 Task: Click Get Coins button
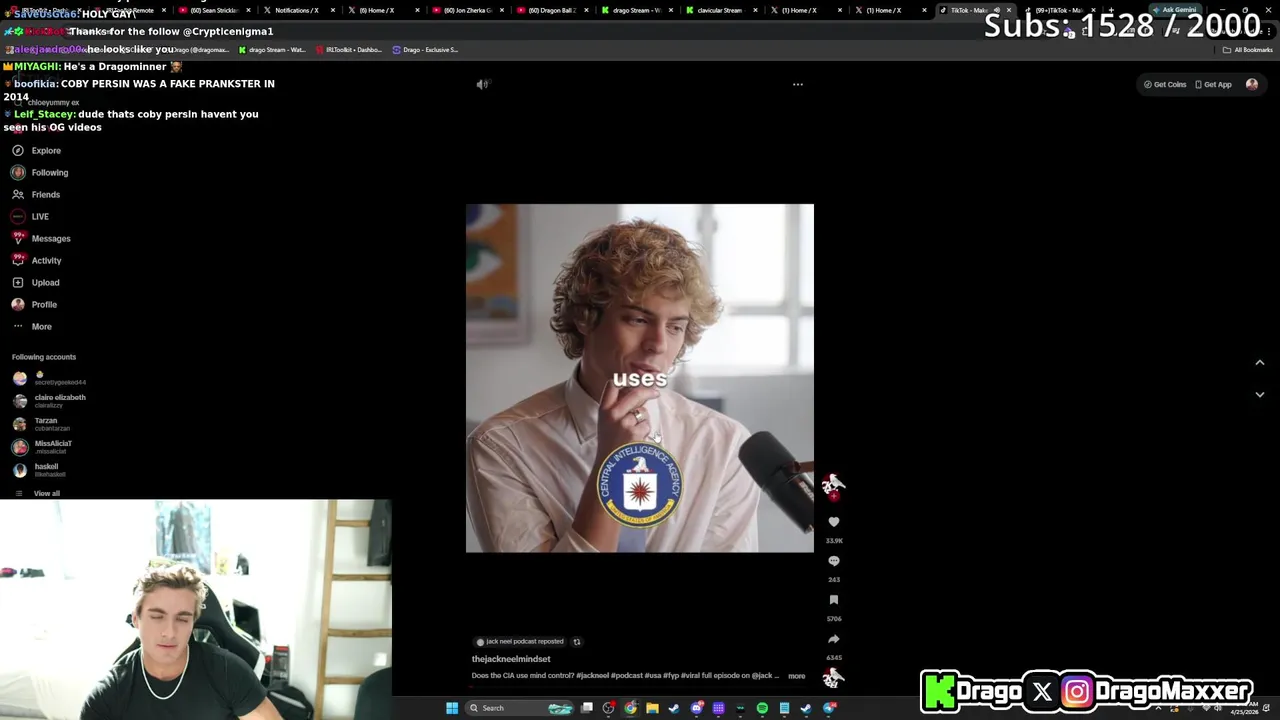[1165, 85]
